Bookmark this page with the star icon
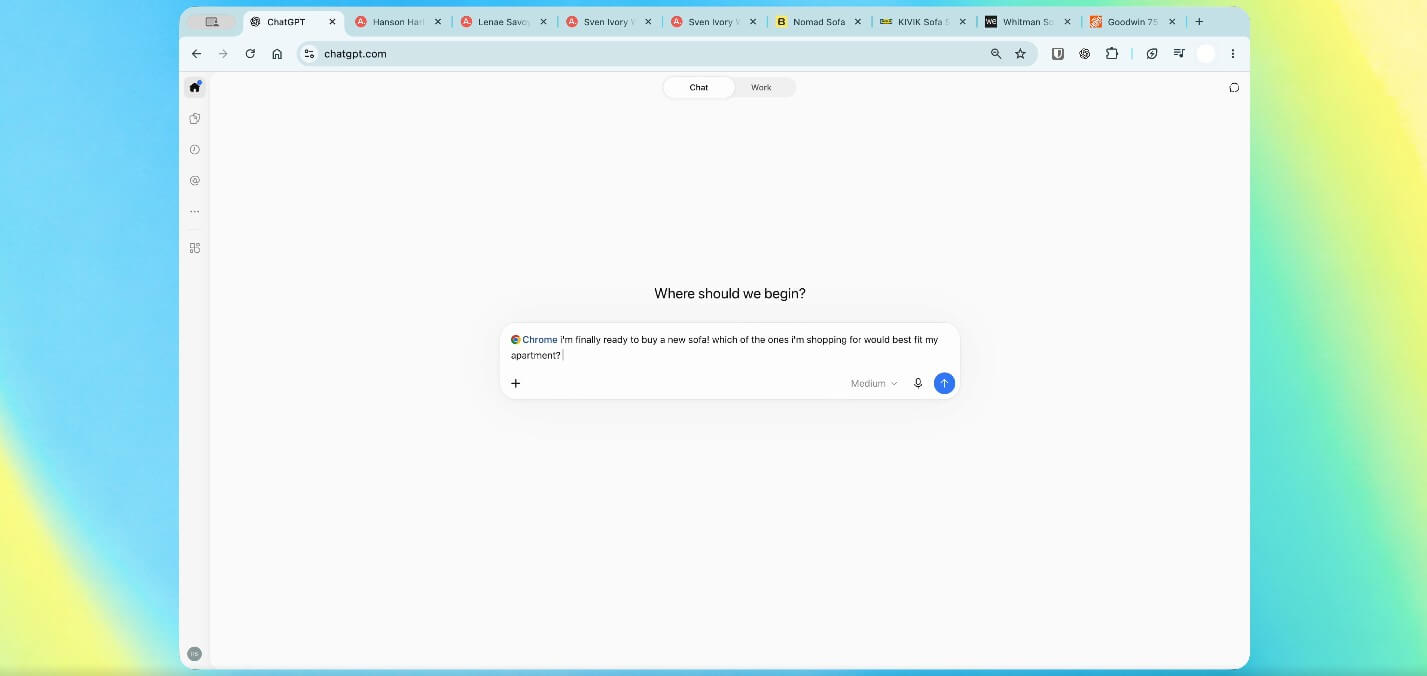Image resolution: width=1427 pixels, height=676 pixels. pos(1020,54)
